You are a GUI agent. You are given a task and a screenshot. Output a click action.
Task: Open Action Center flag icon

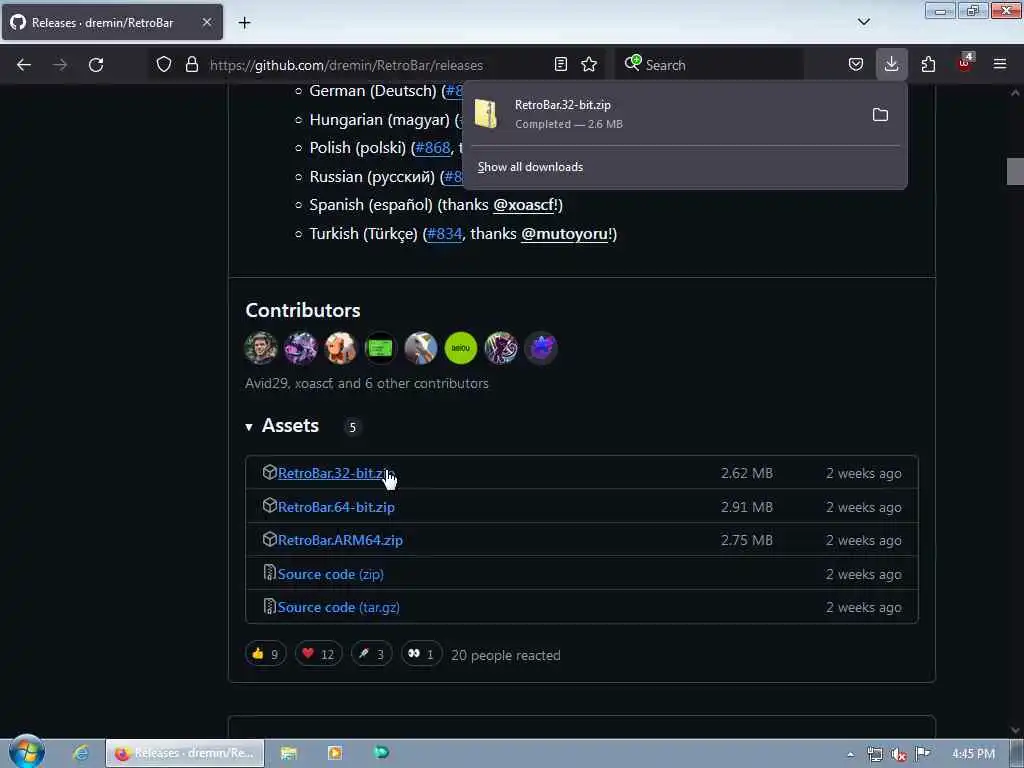(x=923, y=754)
